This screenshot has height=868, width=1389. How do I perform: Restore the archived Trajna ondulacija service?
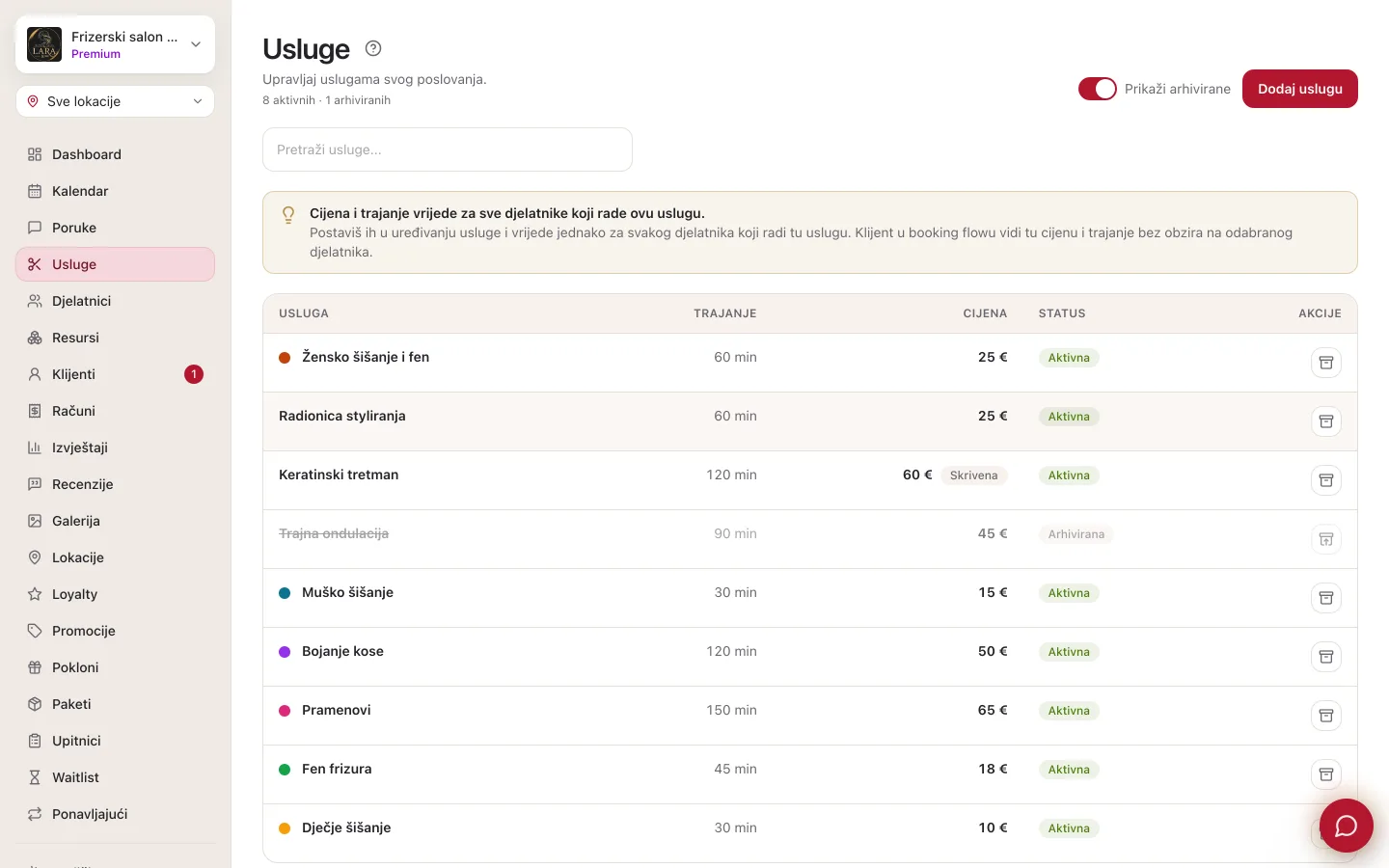tap(1326, 539)
